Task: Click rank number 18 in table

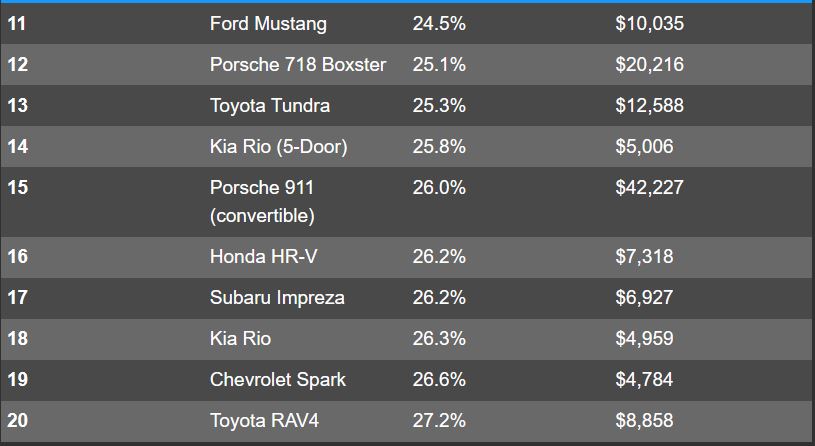Action: (18, 339)
